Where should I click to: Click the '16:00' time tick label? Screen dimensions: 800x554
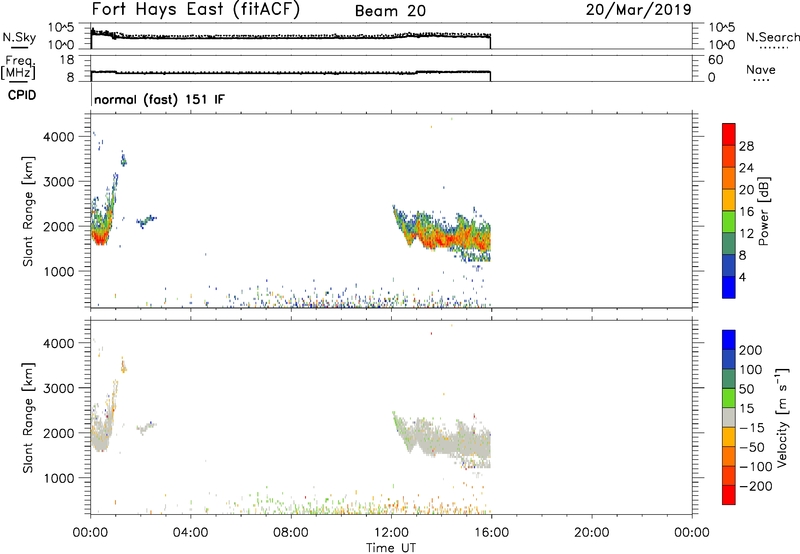(x=491, y=533)
